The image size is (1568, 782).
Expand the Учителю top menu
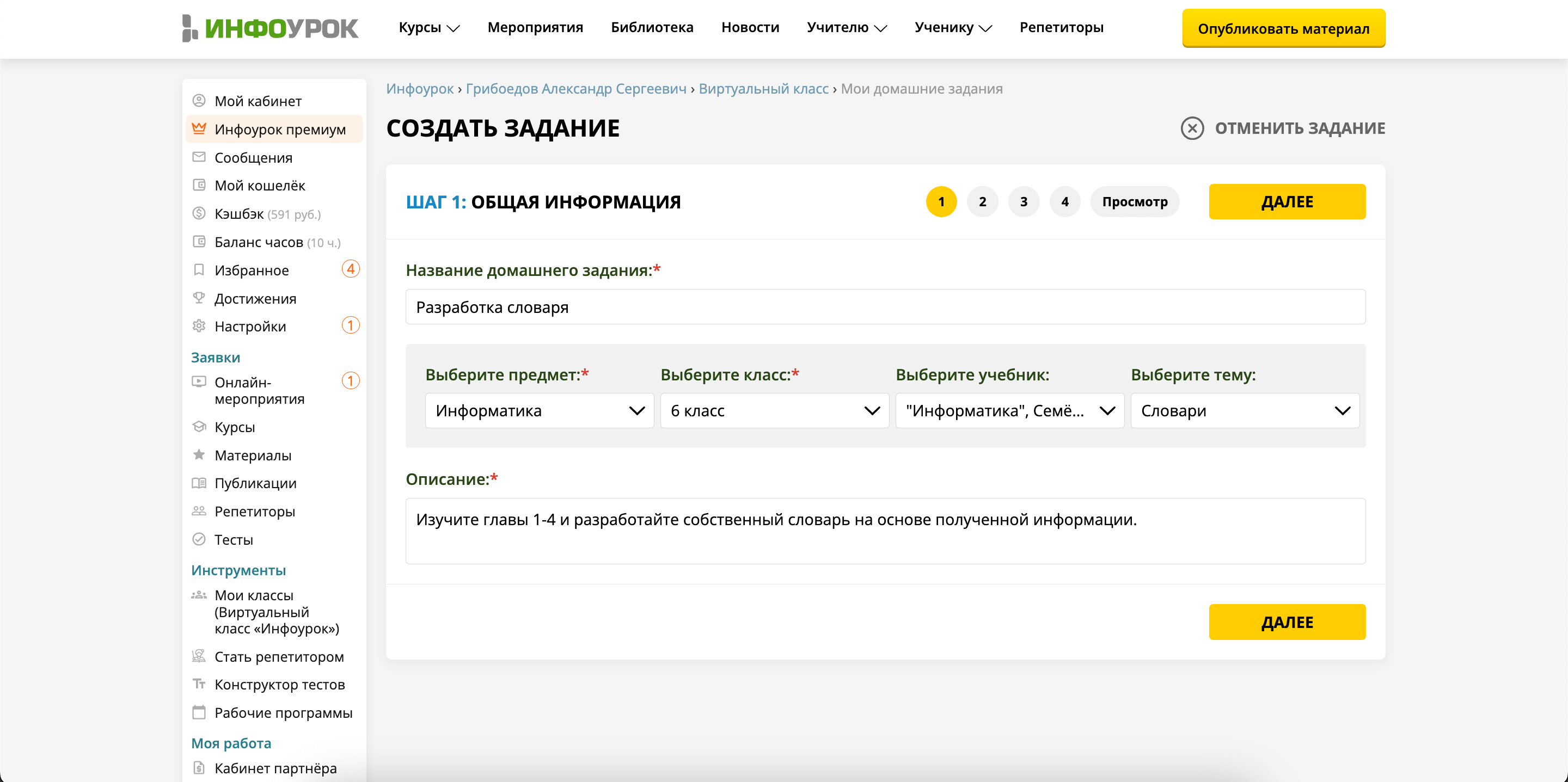coord(847,27)
